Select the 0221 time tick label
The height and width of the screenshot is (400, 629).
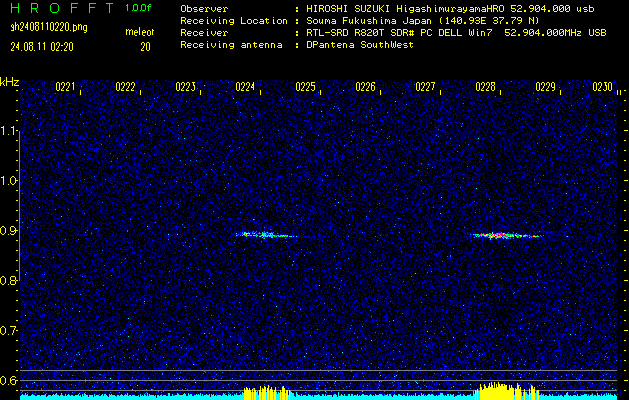[x=65, y=88]
